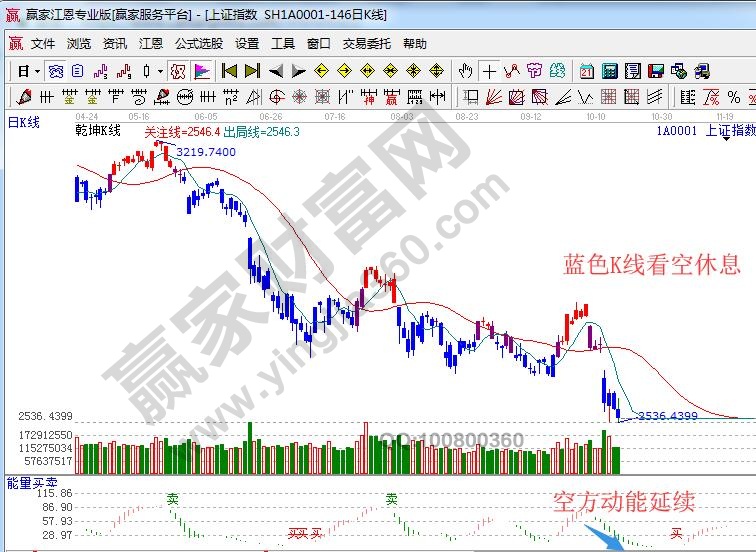Image resolution: width=756 pixels, height=552 pixels.
Task: Click the percent sign tool icon
Action: click(735, 97)
